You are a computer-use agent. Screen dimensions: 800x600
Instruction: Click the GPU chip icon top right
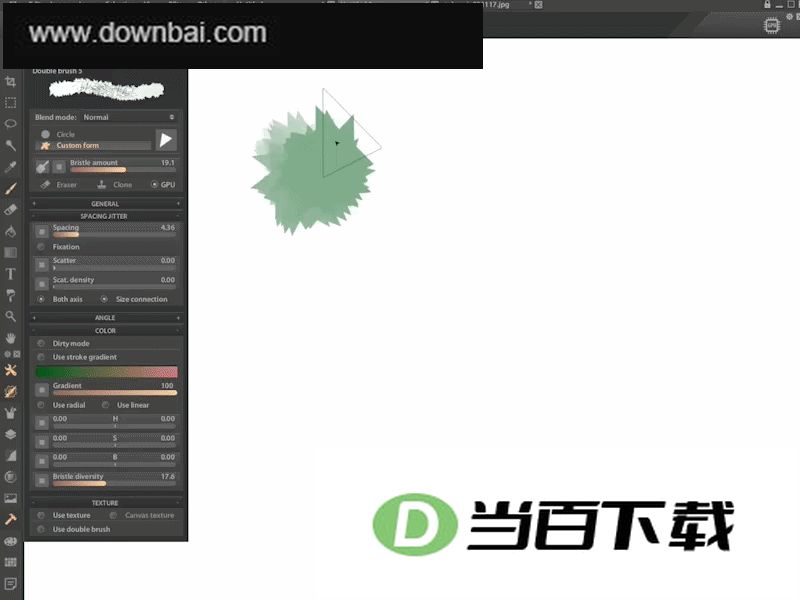[x=771, y=26]
